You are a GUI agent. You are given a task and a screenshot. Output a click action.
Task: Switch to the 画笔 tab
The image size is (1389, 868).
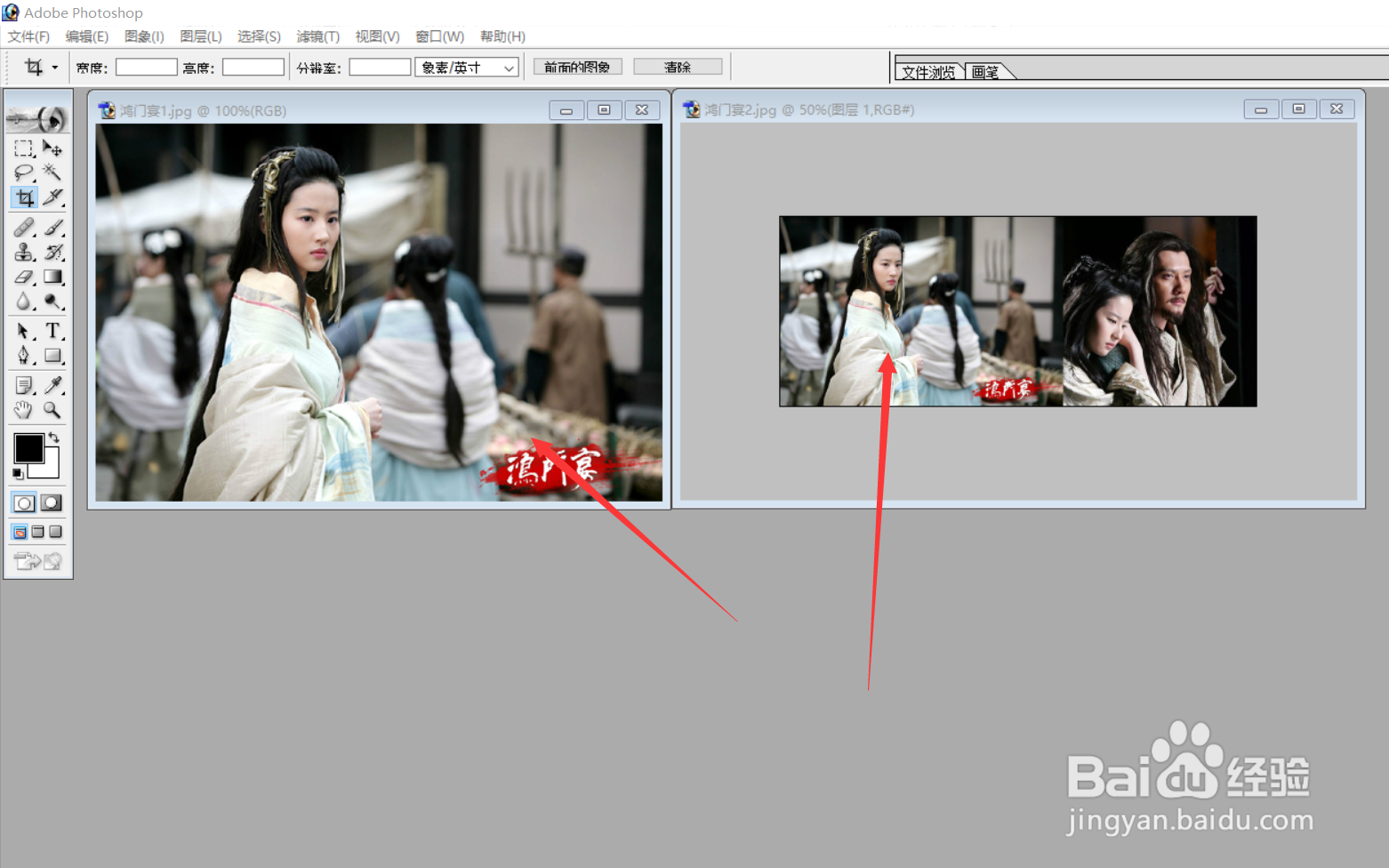pyautogui.click(x=985, y=72)
